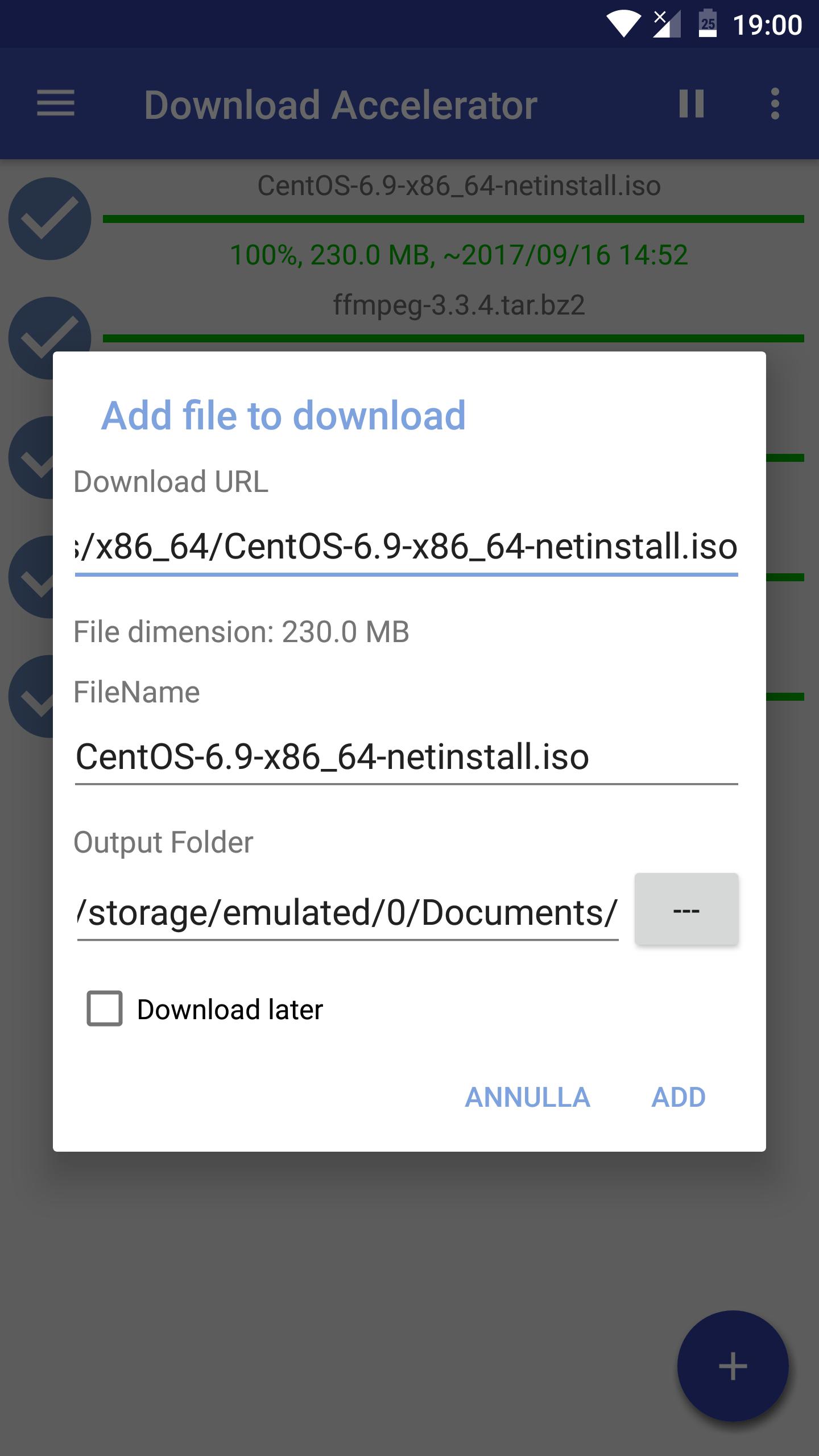Image resolution: width=819 pixels, height=1456 pixels.
Task: Click the FileName input field
Action: [407, 758]
